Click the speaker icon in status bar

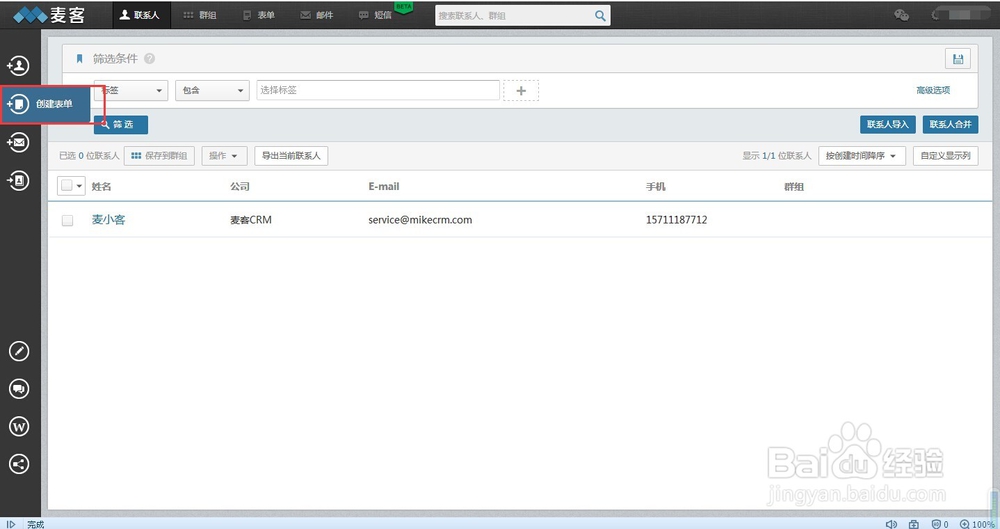click(x=892, y=524)
